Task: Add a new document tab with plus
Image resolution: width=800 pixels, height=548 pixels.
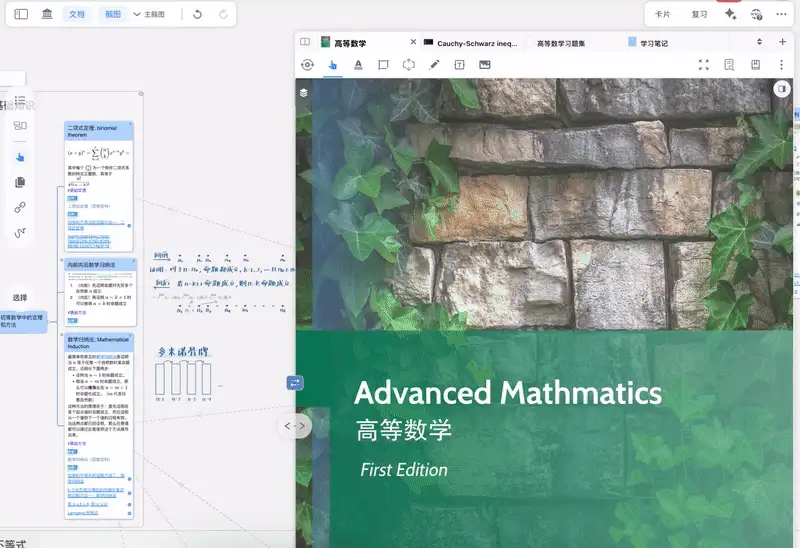Action: pos(782,42)
